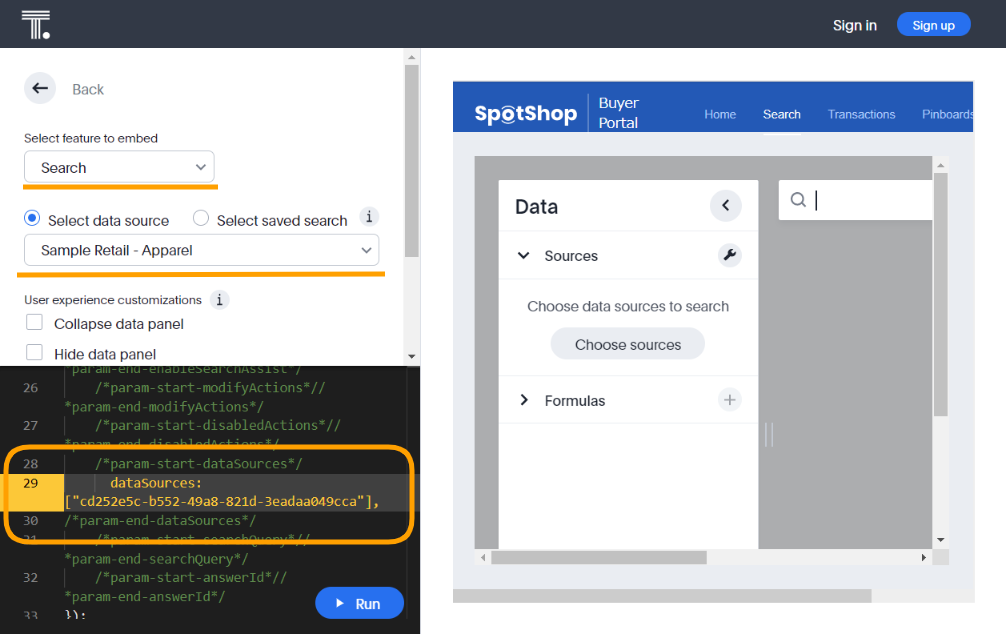Open the Sample Retail - Apparel dropdown

(200, 250)
